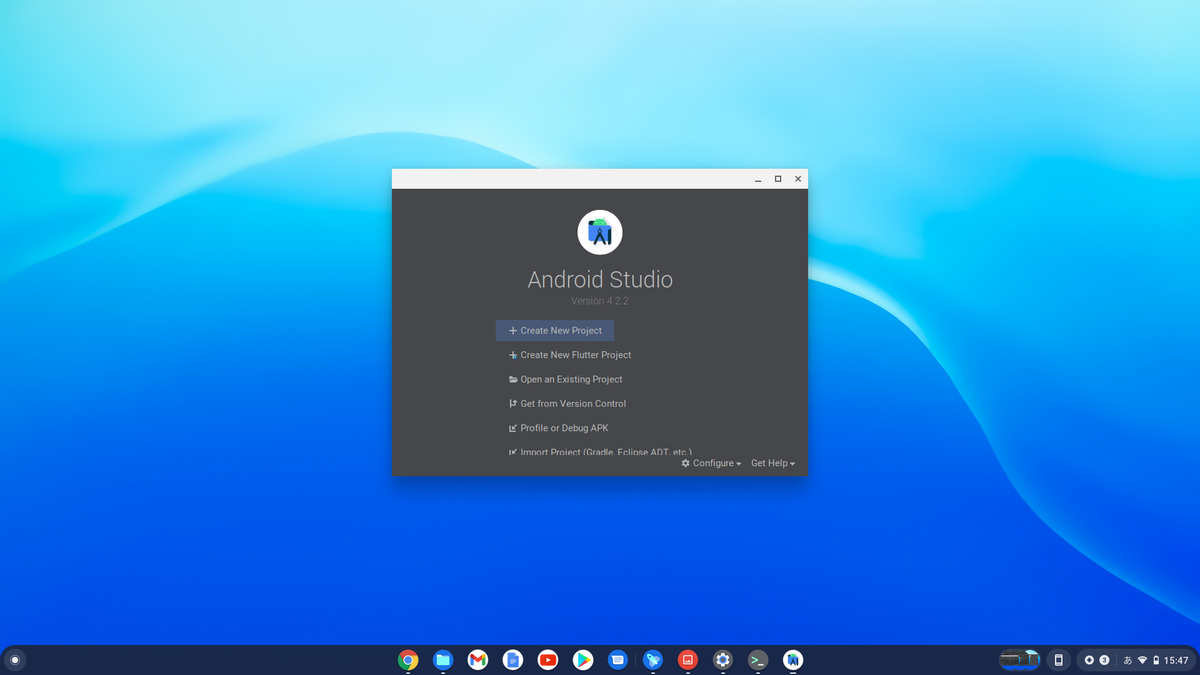The width and height of the screenshot is (1200, 675).
Task: Open Gmail from the shelf
Action: point(478,660)
